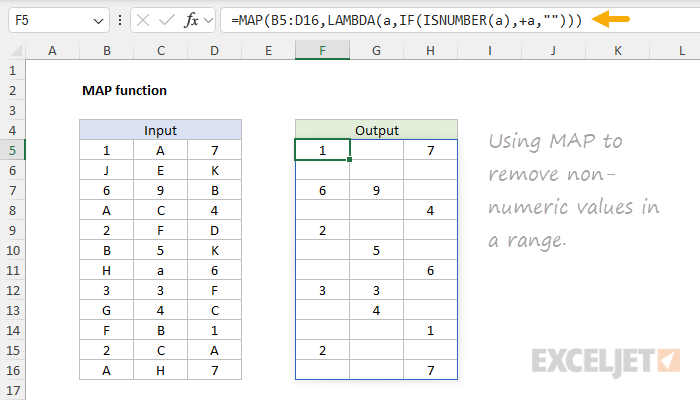Select Output cell G7 containing 9
Image resolution: width=700 pixels, height=400 pixels.
376,191
